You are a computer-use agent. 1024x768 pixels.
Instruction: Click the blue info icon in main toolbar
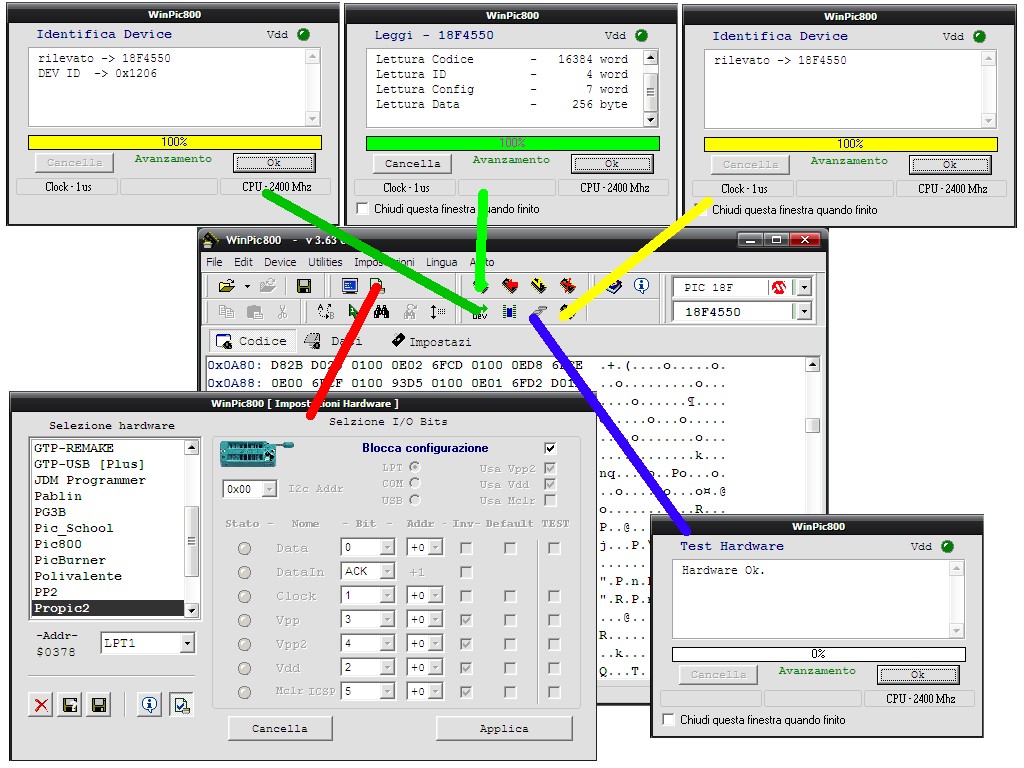click(641, 286)
